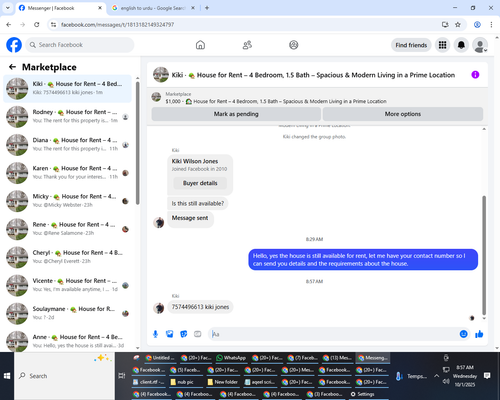This screenshot has width=500, height=400.
Task: Switch to the Messenger | Facebook tab
Action: pyautogui.click(x=60, y=8)
